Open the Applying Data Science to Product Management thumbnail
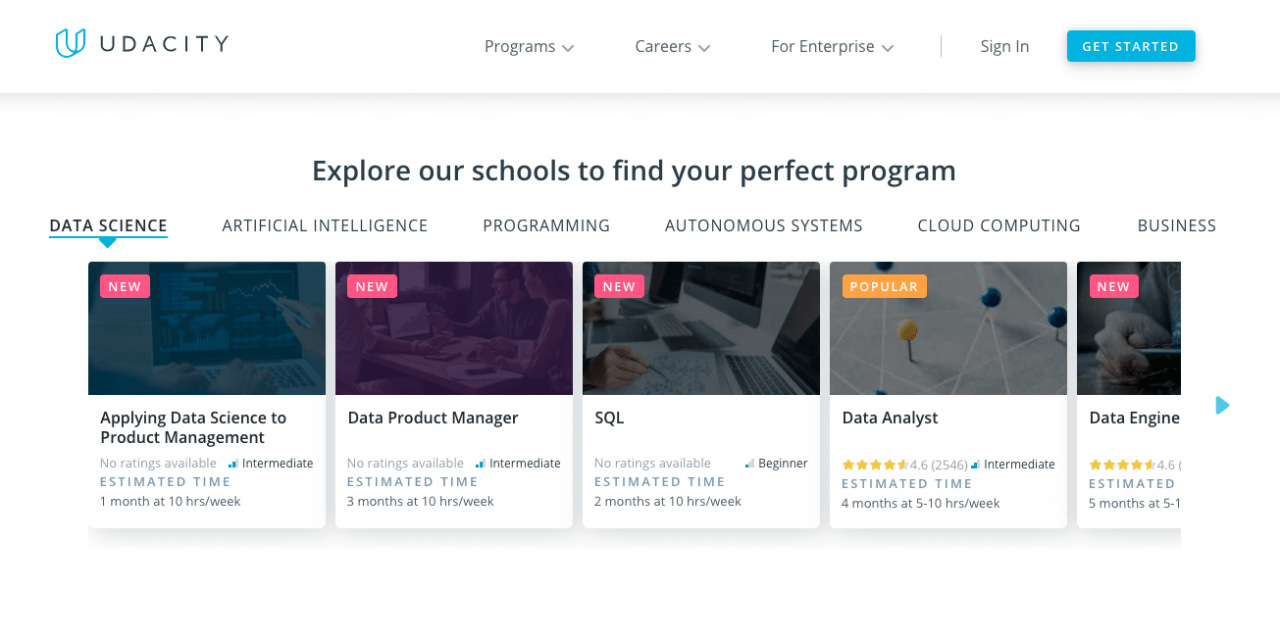Screen dimensions: 1280x640 [x=207, y=328]
